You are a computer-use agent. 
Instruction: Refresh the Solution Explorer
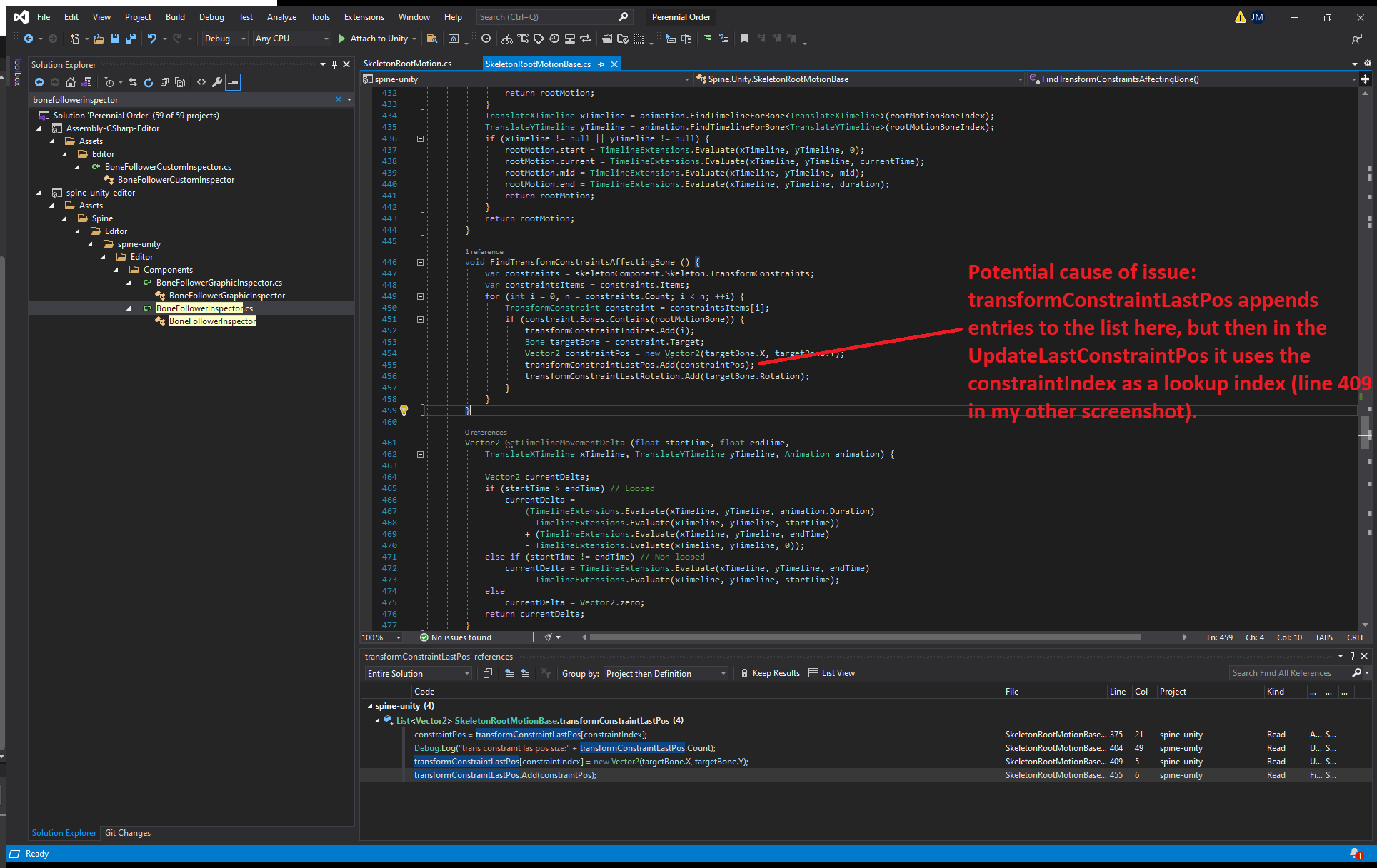149,82
